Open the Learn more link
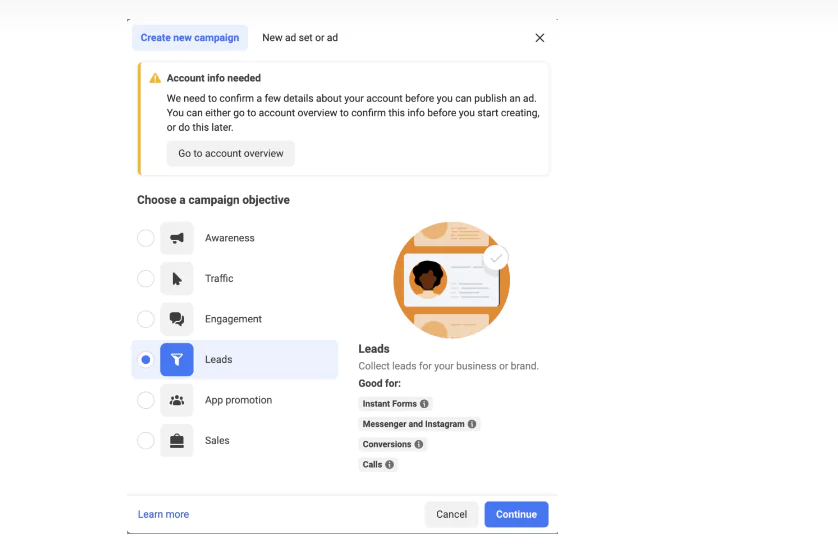The height and width of the screenshot is (549, 838). (x=163, y=515)
